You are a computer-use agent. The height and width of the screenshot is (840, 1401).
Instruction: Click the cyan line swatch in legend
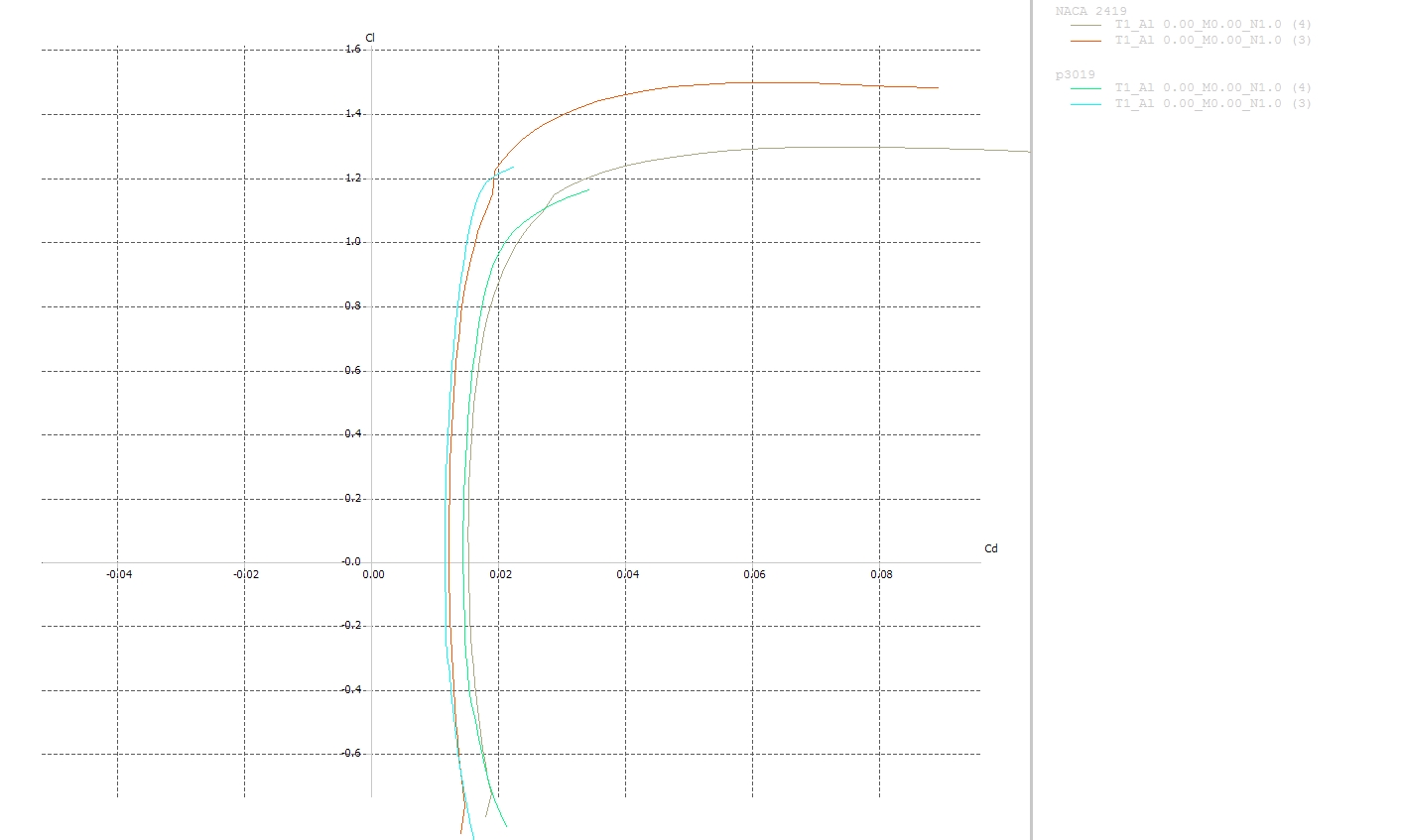[x=1085, y=103]
